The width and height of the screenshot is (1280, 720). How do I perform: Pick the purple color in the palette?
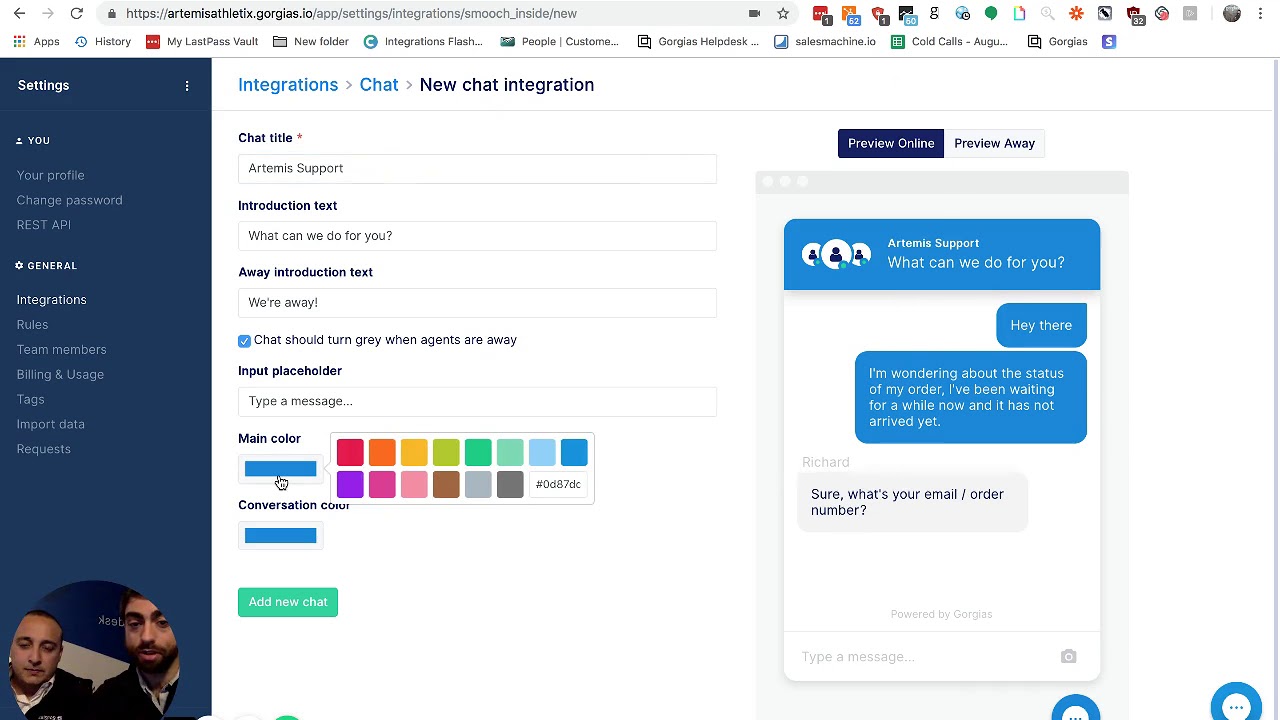[x=350, y=485]
